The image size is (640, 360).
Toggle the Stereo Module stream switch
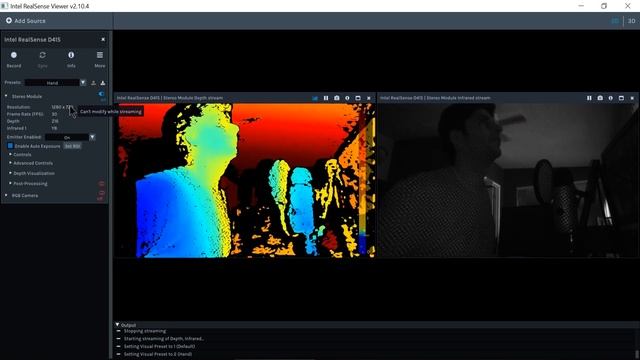point(102,95)
